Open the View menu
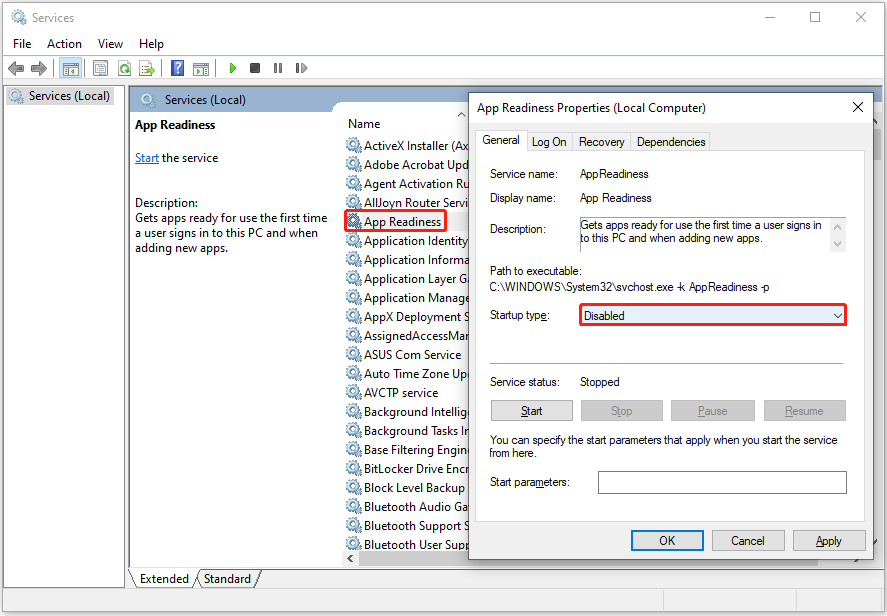The height and width of the screenshot is (616, 887). [110, 44]
